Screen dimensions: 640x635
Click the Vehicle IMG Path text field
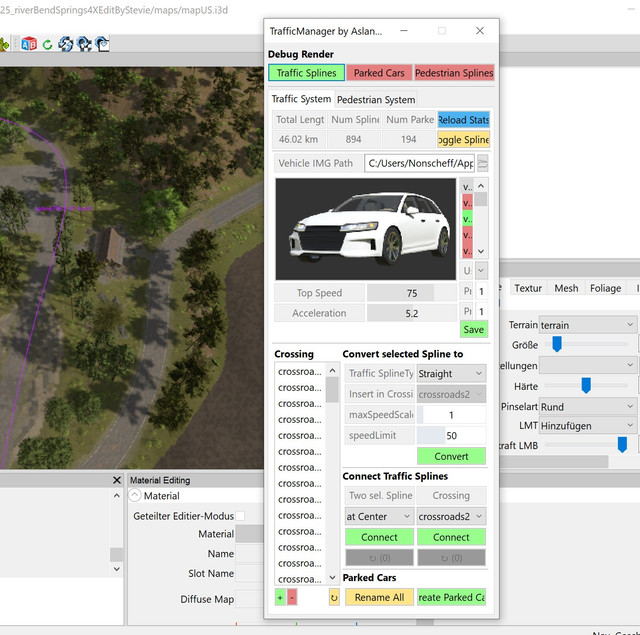(420, 164)
